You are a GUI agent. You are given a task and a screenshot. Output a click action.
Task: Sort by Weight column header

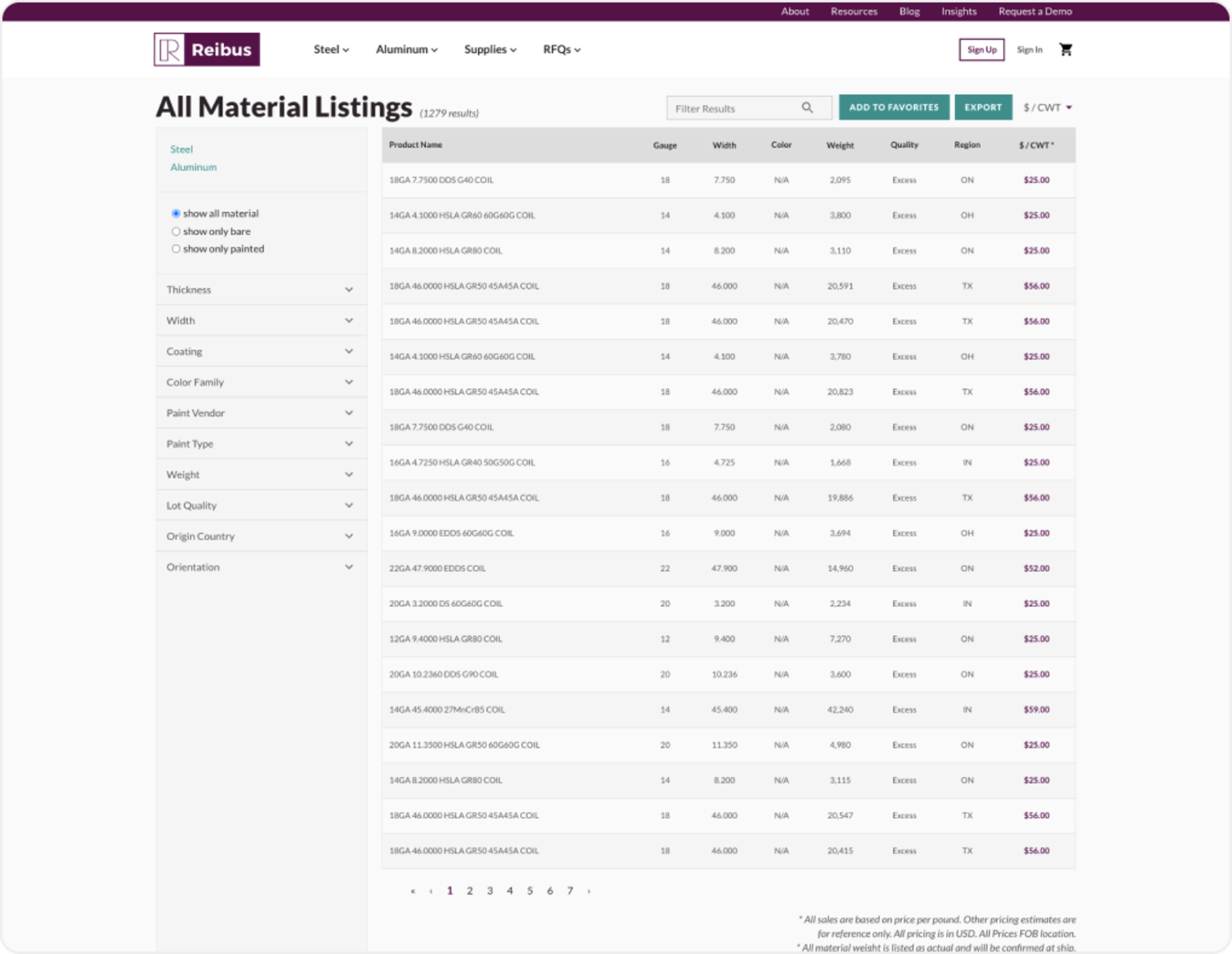click(840, 145)
